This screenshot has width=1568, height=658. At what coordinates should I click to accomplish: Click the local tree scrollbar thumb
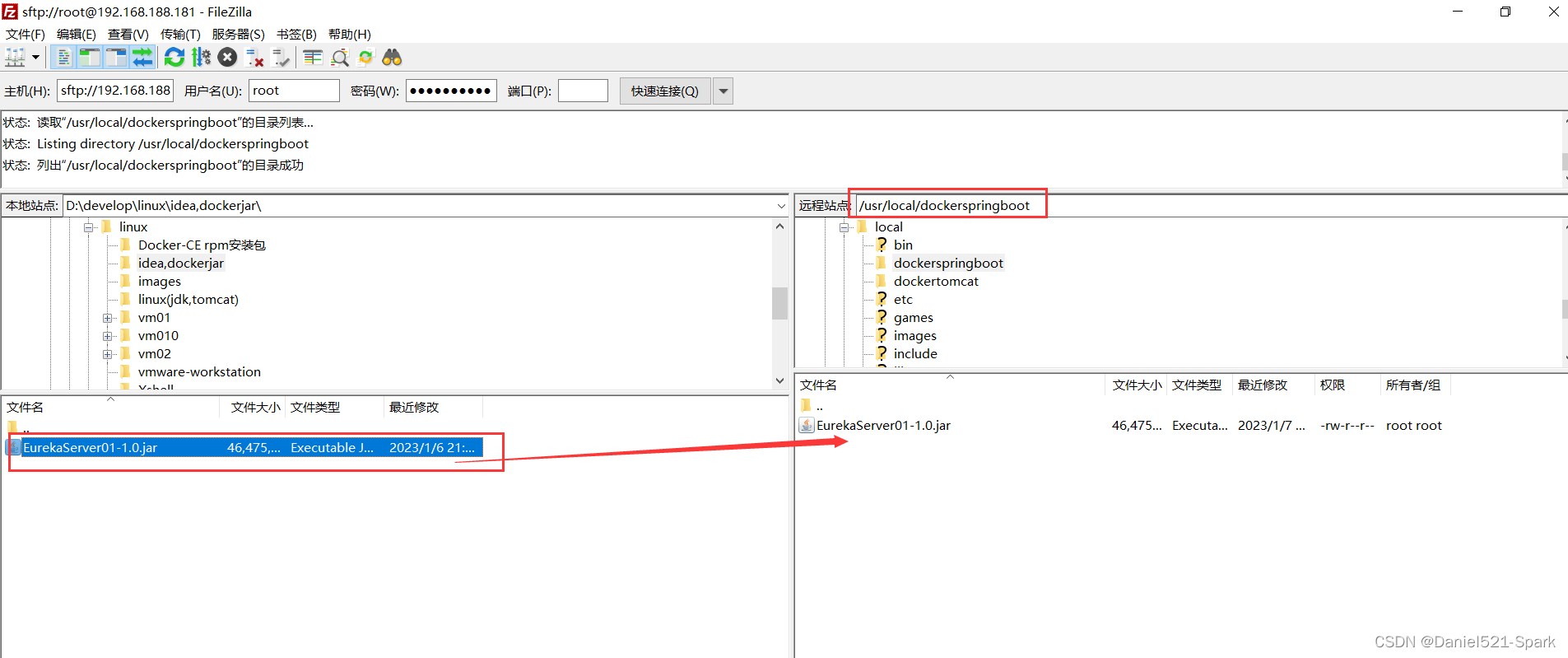(x=779, y=303)
